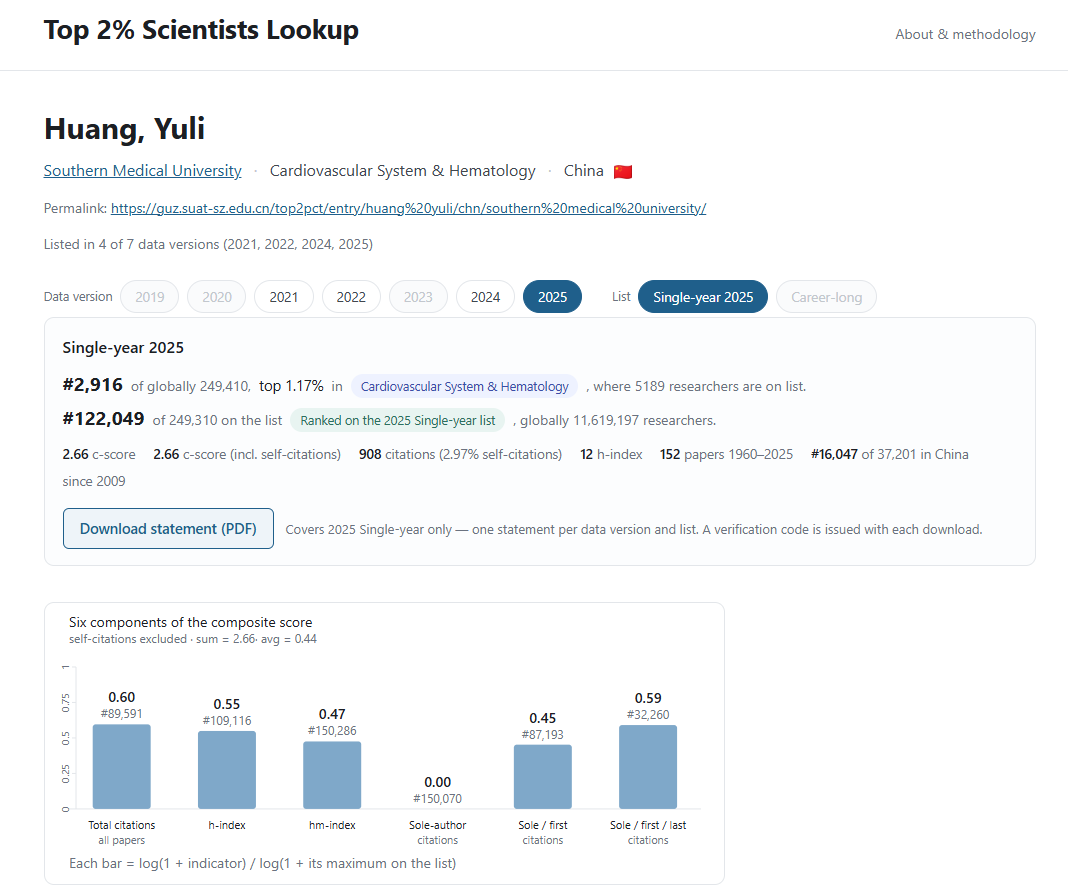The height and width of the screenshot is (893, 1068).
Task: Click the #16,047 of 37,201 in China rank
Action: (x=890, y=454)
